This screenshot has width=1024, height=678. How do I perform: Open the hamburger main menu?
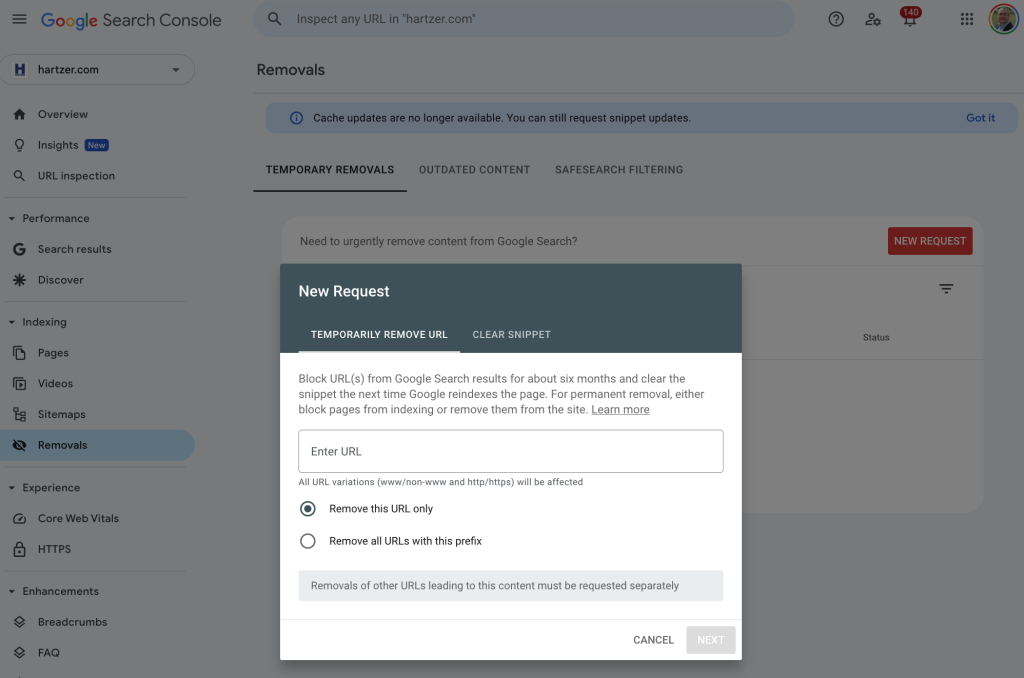pos(20,20)
